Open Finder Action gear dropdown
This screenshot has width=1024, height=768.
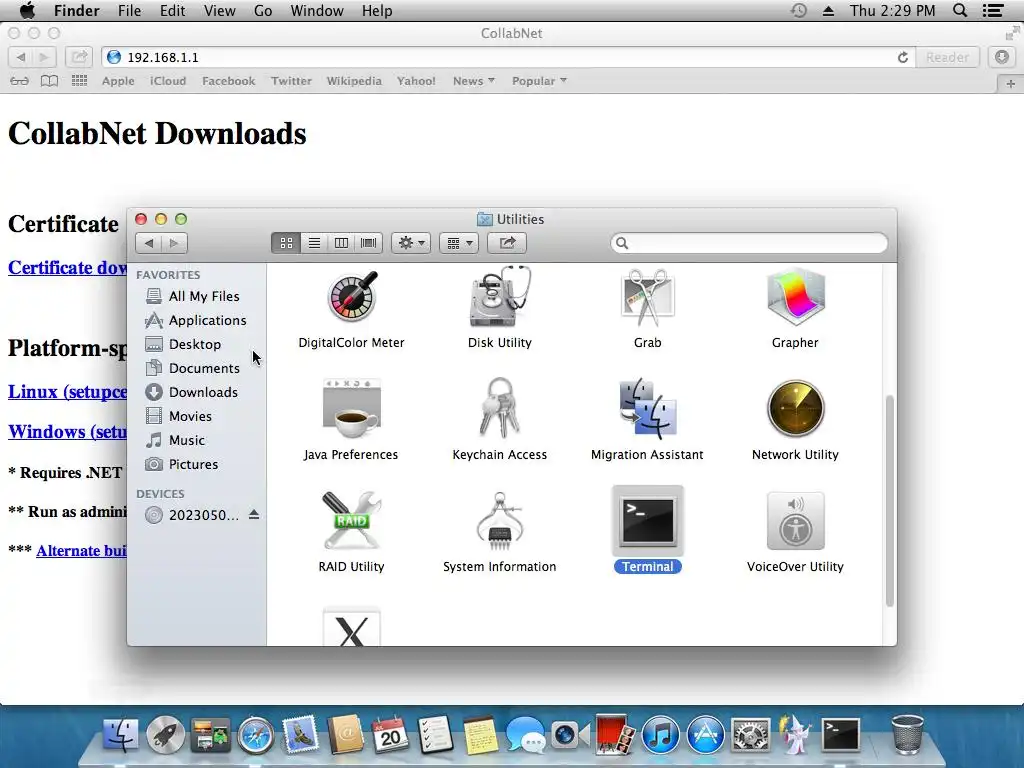pyautogui.click(x=411, y=243)
